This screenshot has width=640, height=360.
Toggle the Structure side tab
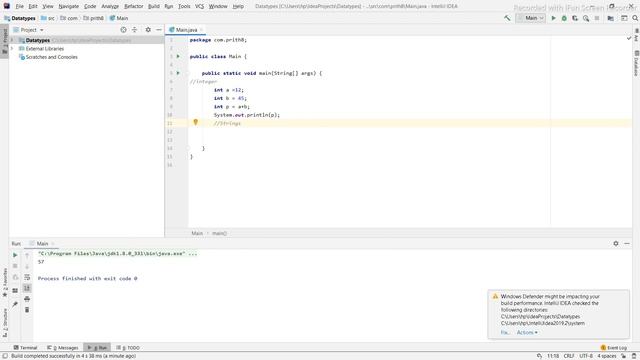coord(4,322)
